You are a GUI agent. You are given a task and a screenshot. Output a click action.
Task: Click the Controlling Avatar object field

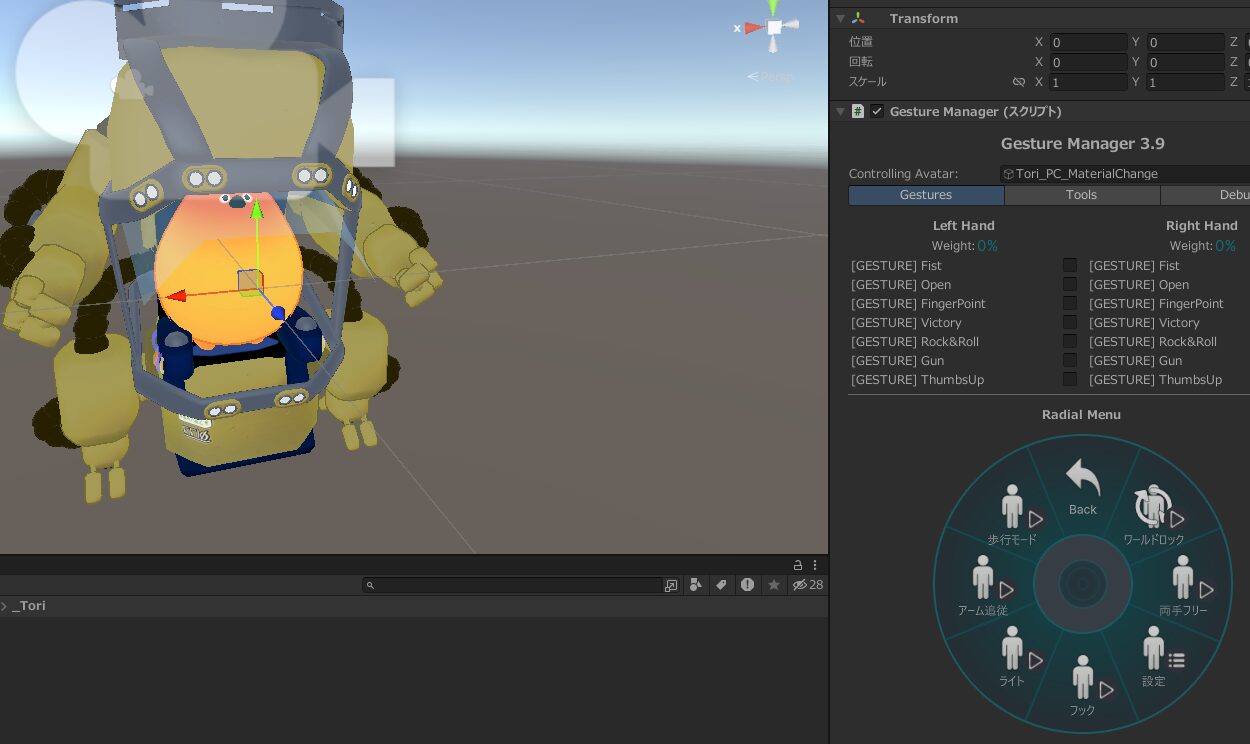tap(1125, 174)
